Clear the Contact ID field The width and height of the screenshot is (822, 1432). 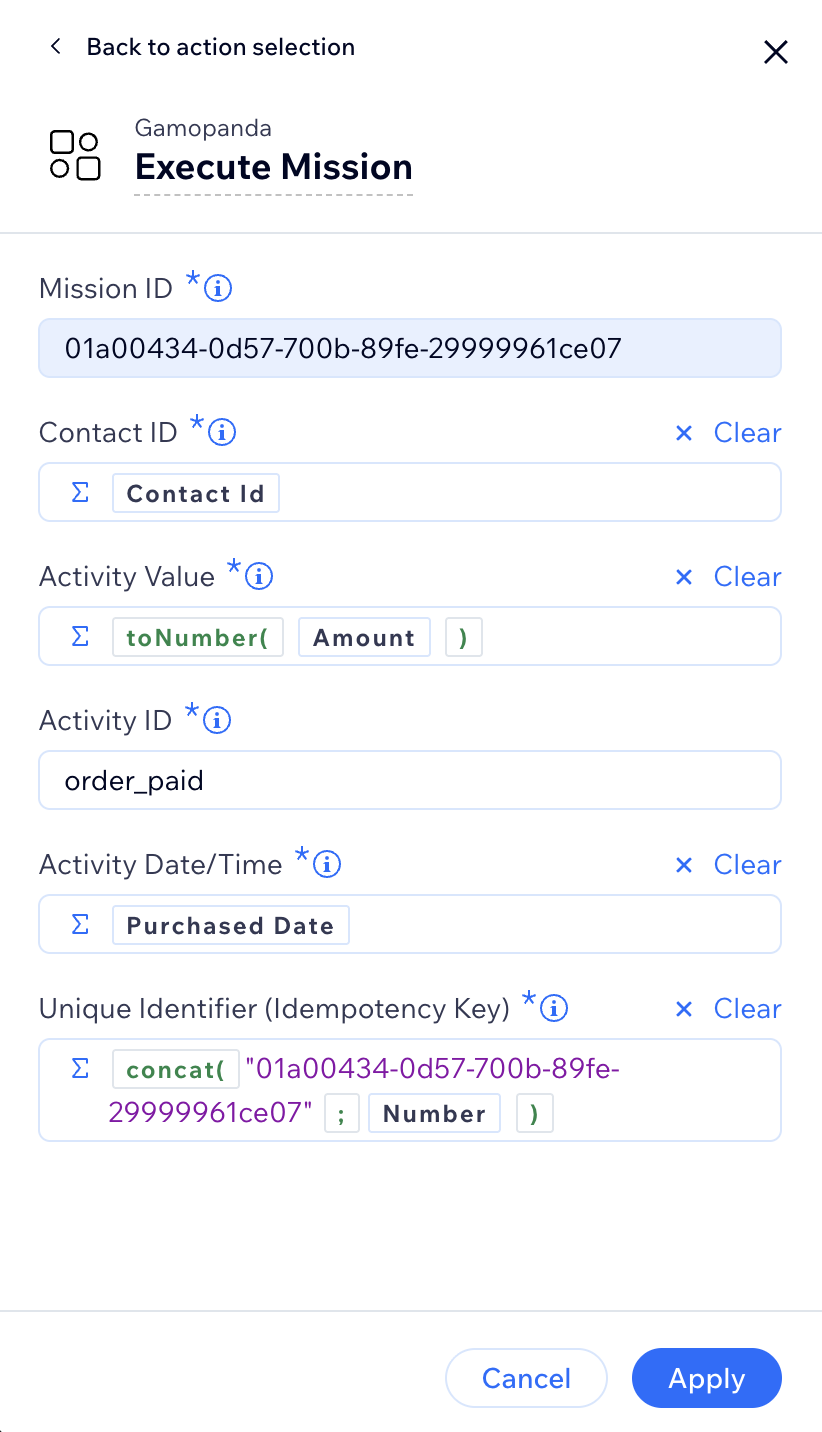728,433
